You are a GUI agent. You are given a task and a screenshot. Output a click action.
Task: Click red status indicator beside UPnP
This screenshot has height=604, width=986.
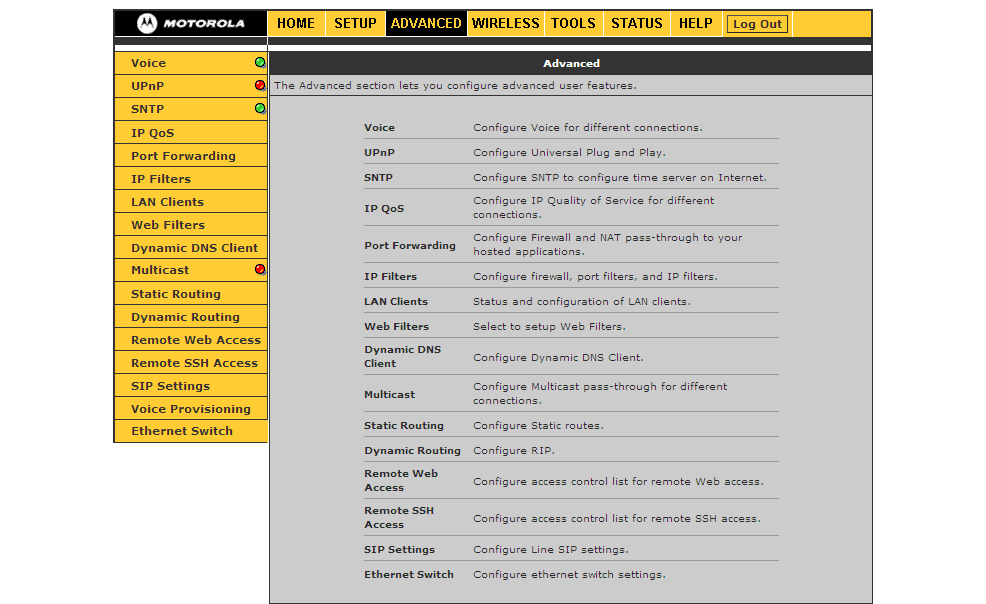point(260,85)
